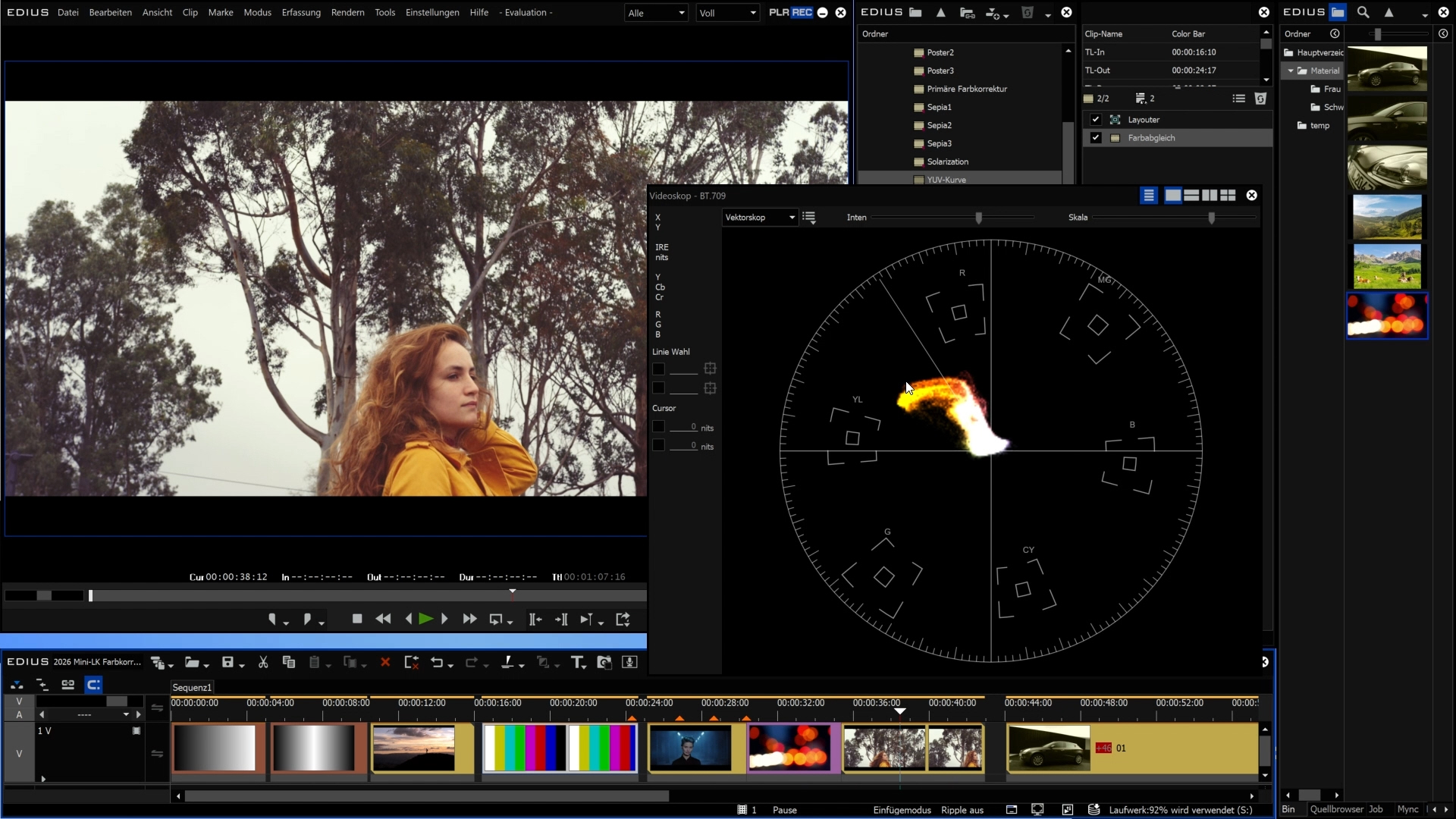Viewport: 1456px width, 819px height.
Task: Enable first Linie Wahl checkbox
Action: [x=658, y=369]
